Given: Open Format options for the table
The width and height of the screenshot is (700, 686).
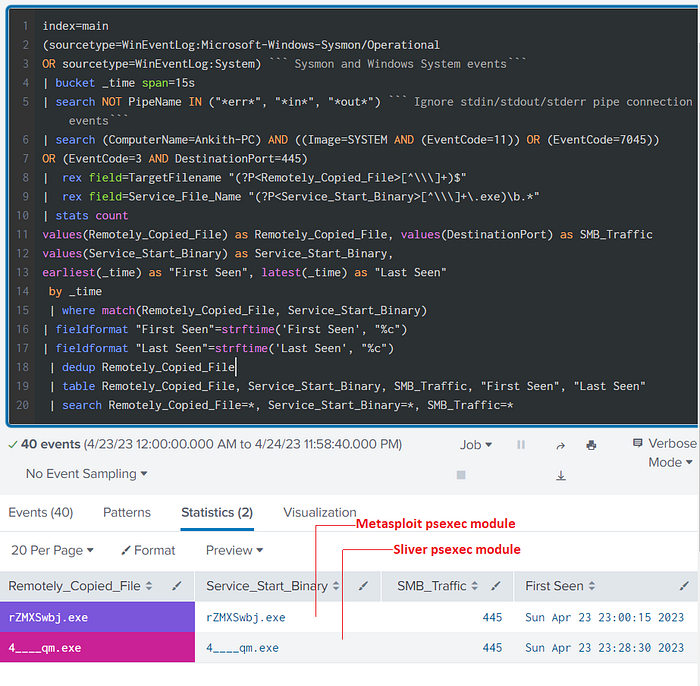Looking at the screenshot, I should click(148, 550).
